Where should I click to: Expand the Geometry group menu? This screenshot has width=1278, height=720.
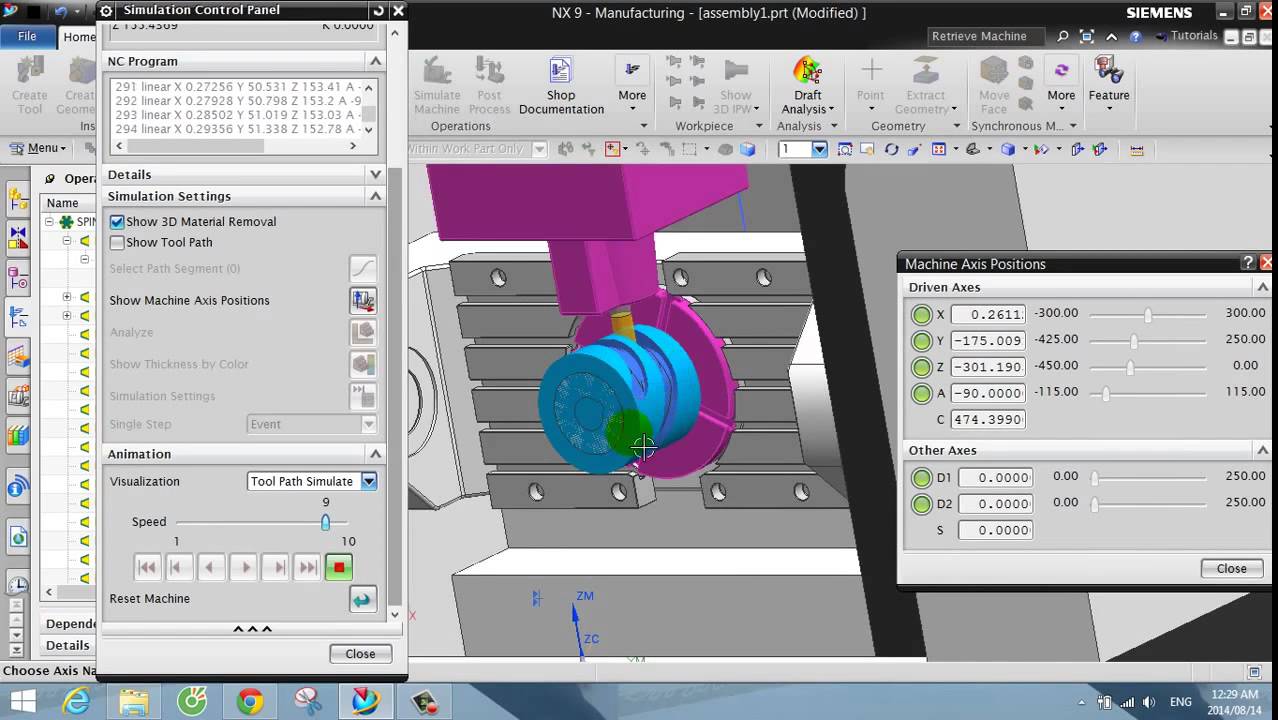(x=956, y=126)
